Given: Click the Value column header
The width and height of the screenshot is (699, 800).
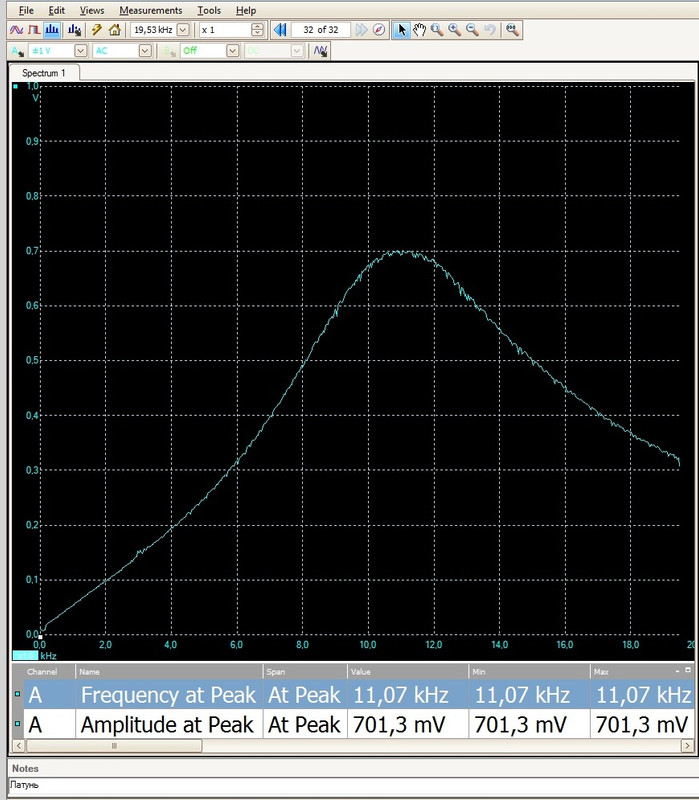Looking at the screenshot, I should 407,671.
